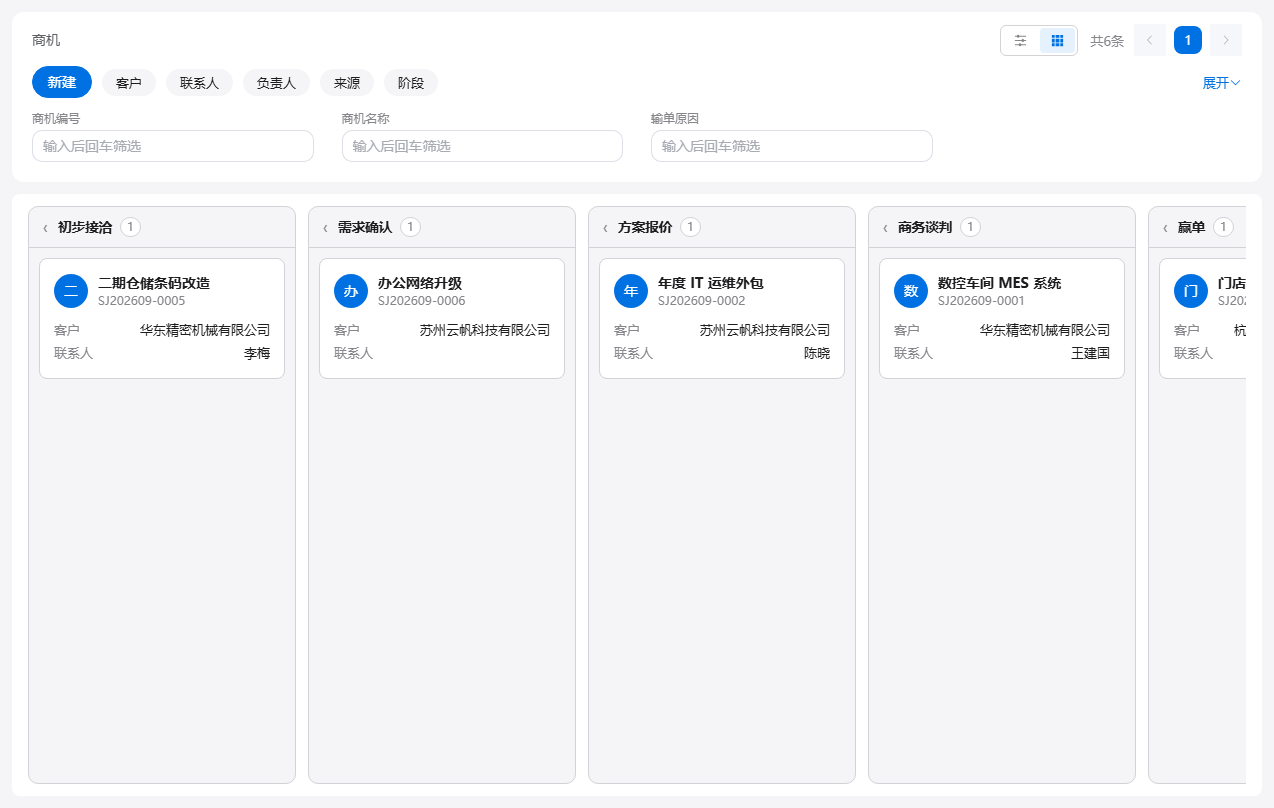
Task: Click the count badge beside 赢单
Action: click(x=1224, y=227)
